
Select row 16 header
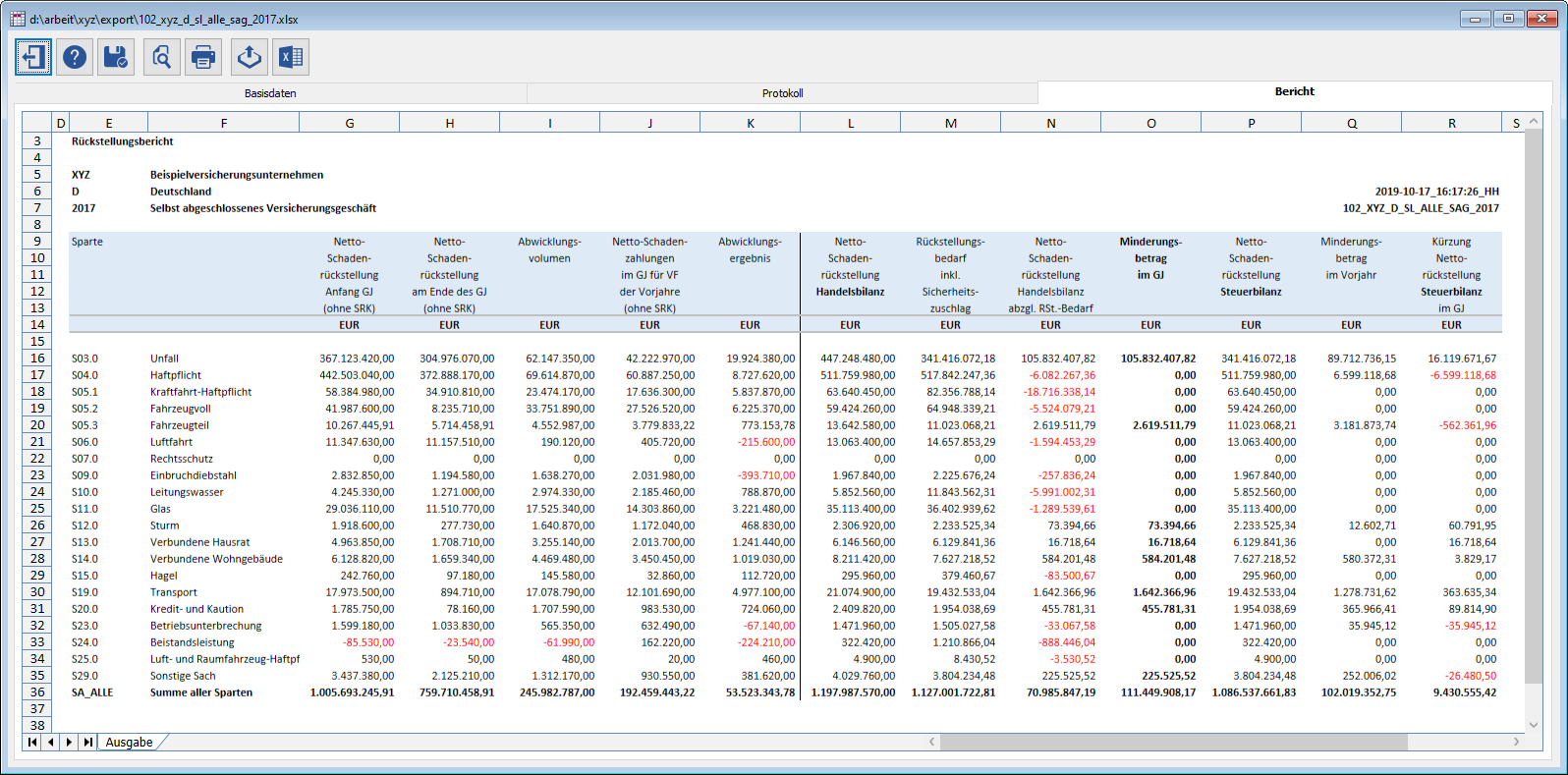[x=37, y=359]
